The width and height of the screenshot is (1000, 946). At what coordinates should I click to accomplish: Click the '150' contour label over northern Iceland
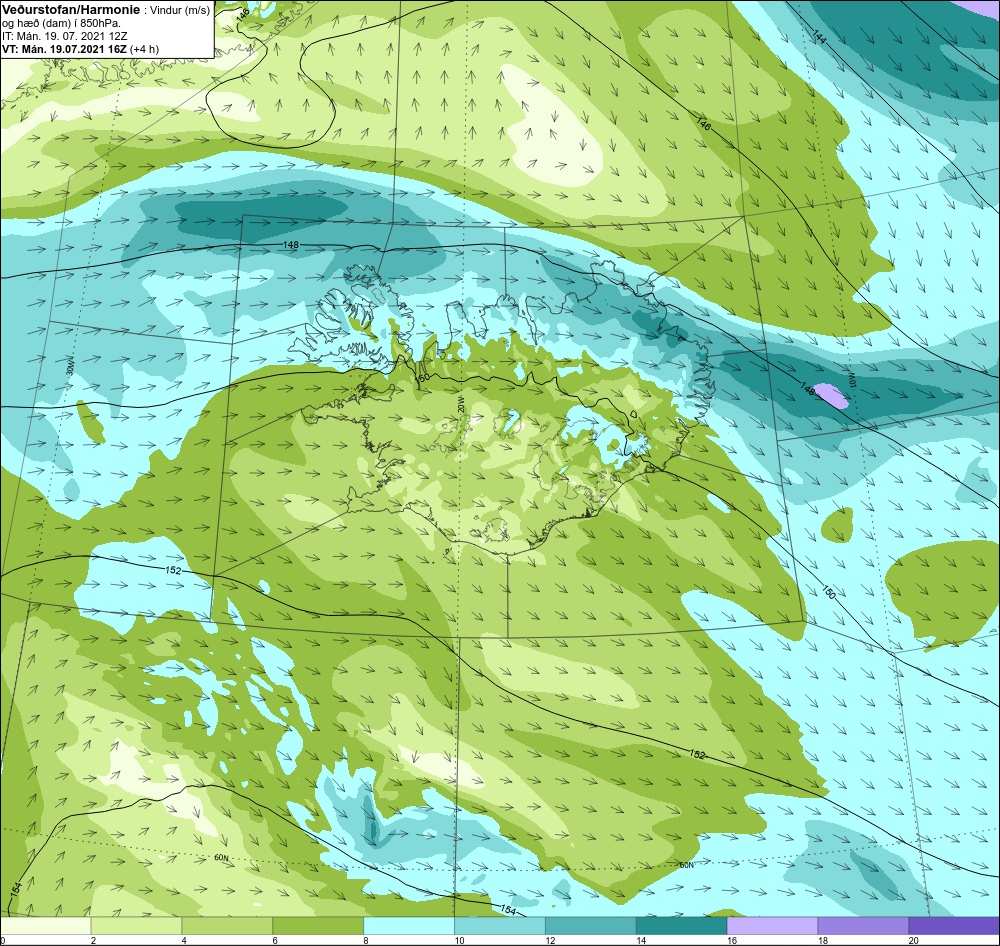coord(422,378)
